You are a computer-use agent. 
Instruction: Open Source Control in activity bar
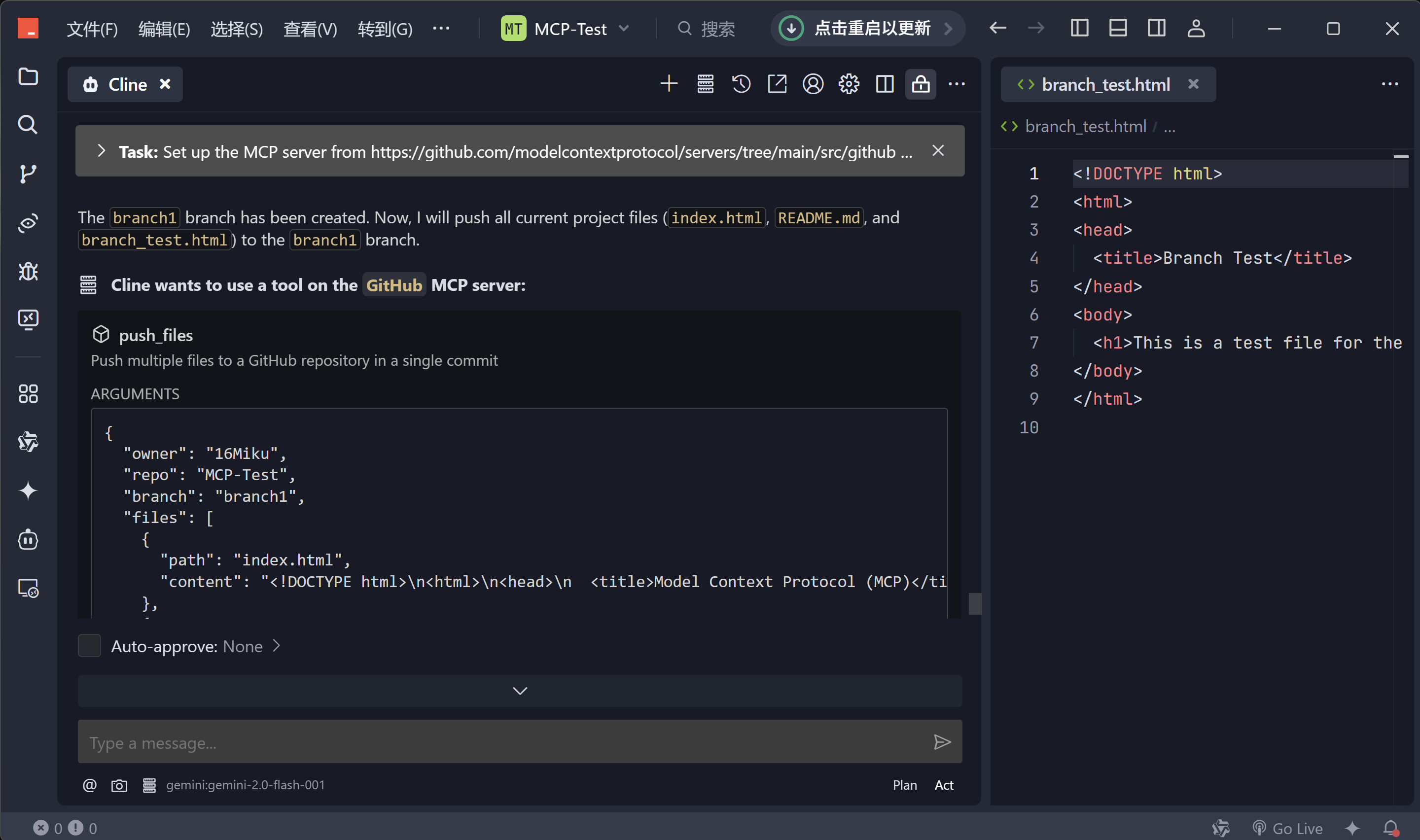tap(28, 174)
